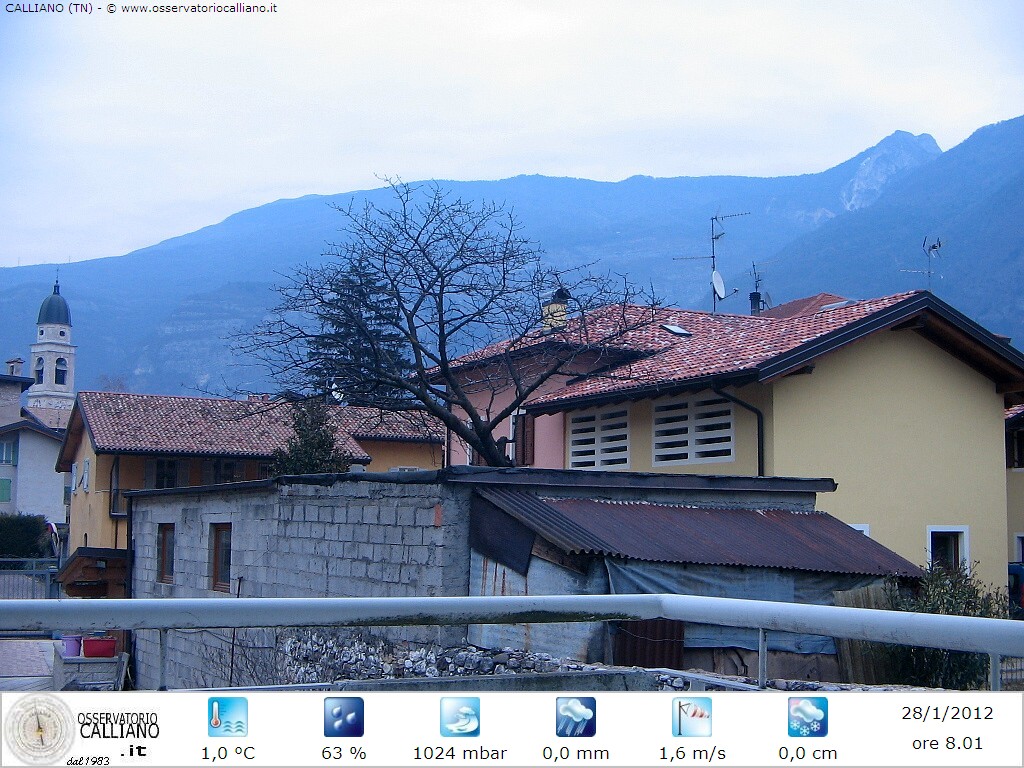Click the 63 % humidity value
This screenshot has width=1024, height=768.
[344, 753]
